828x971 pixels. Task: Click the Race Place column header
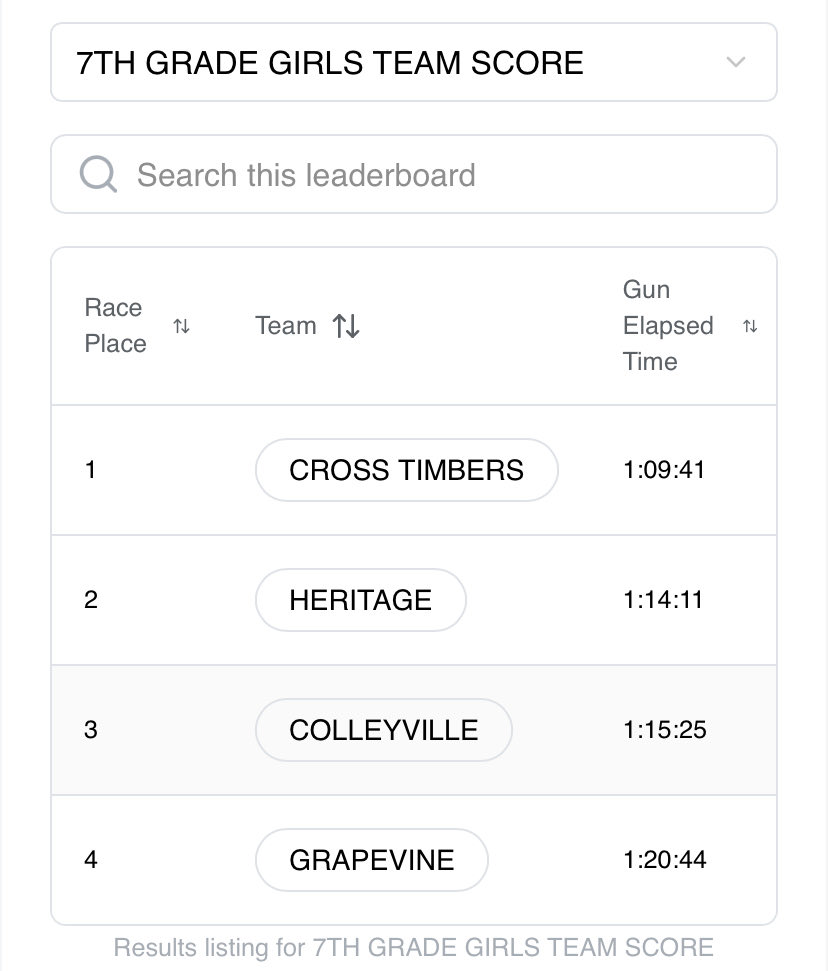(x=115, y=326)
